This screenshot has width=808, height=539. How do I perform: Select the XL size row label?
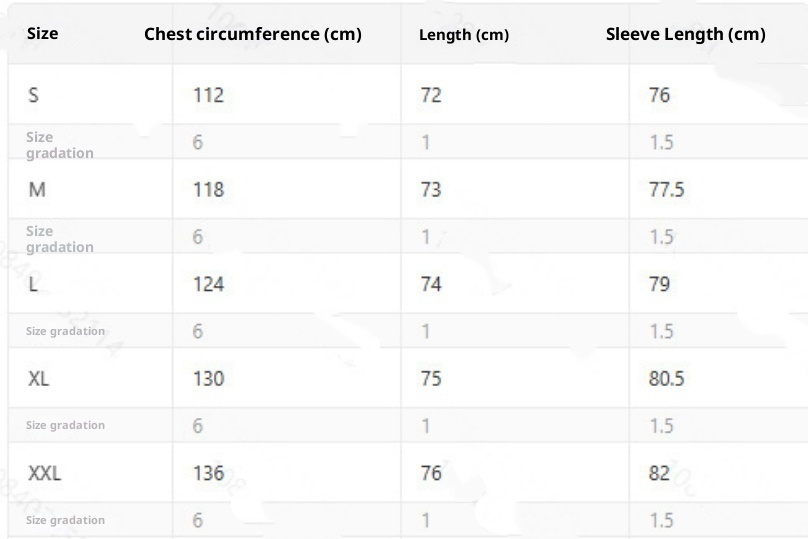40,378
